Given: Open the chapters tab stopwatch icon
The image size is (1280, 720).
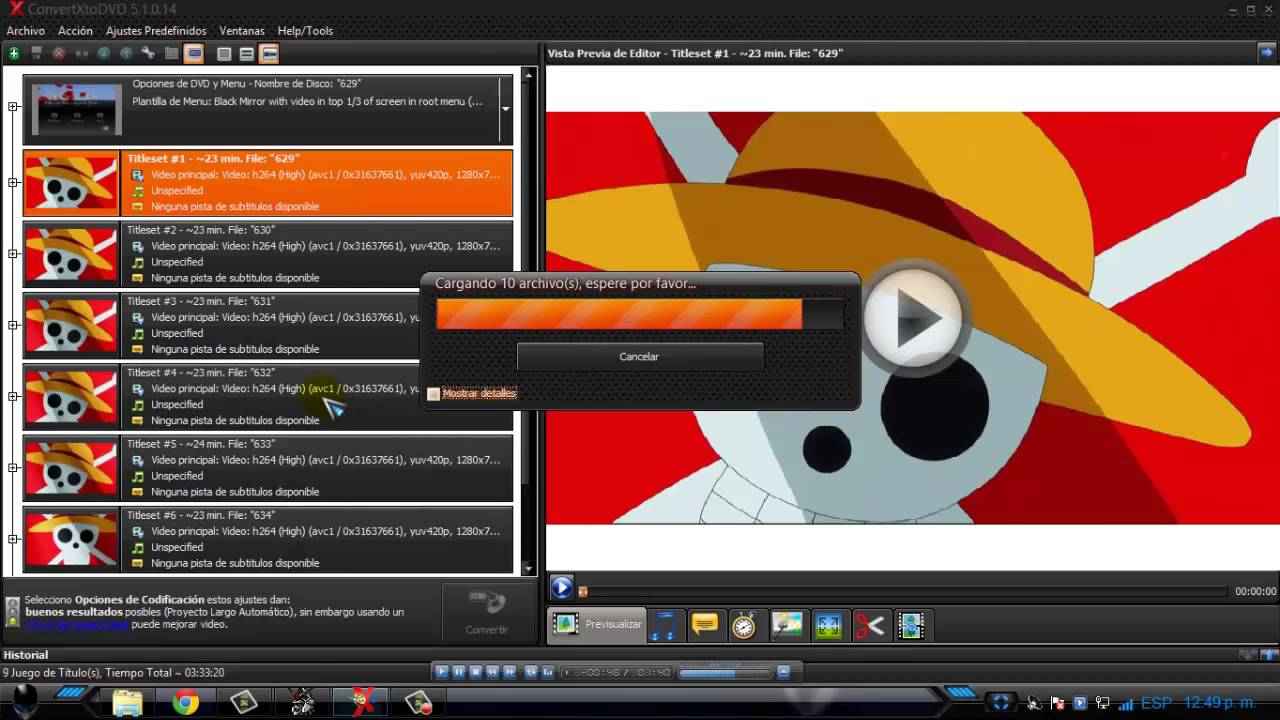Looking at the screenshot, I should 744,625.
